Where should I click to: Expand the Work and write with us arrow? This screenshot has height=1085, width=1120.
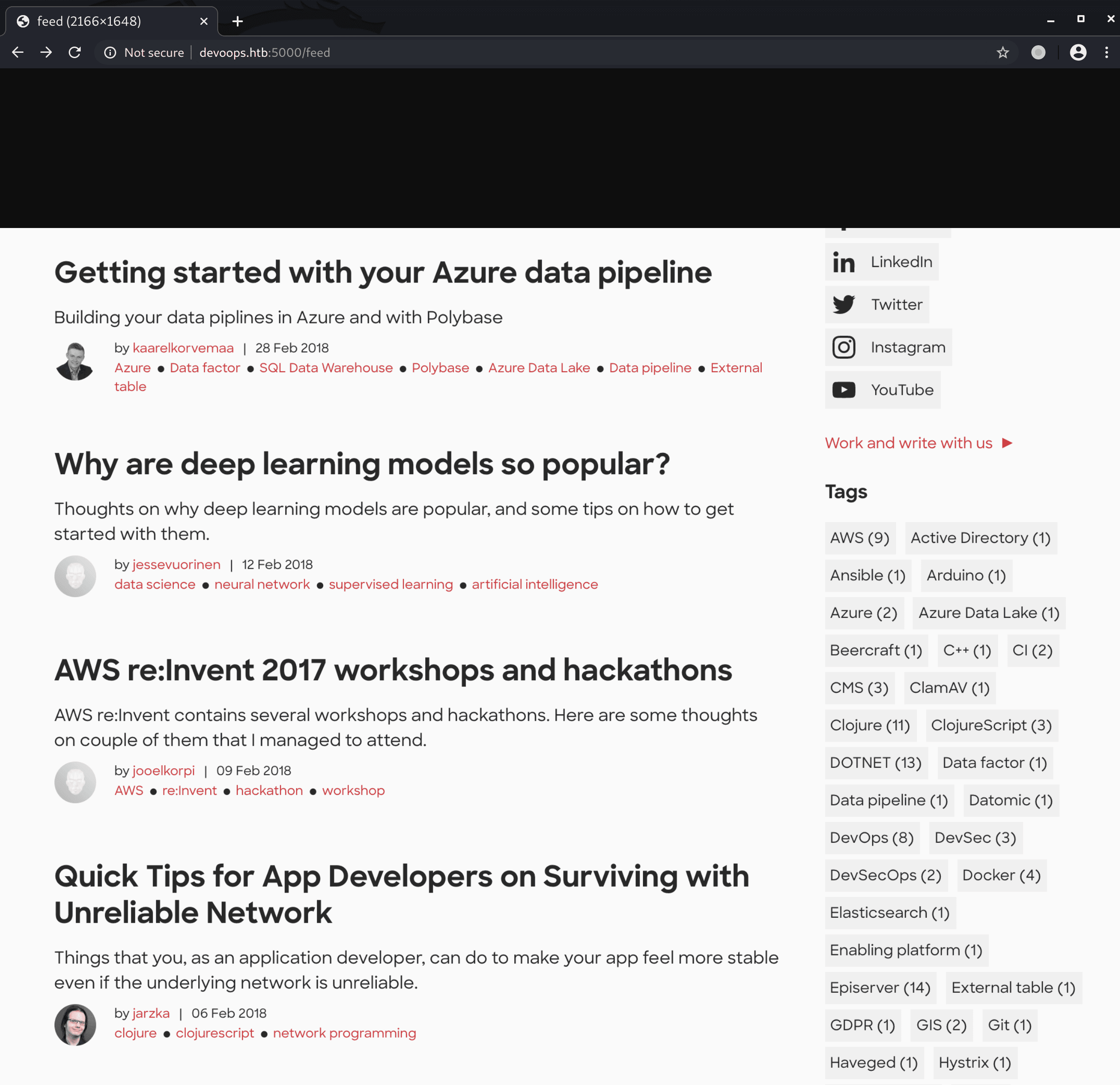click(x=1007, y=443)
